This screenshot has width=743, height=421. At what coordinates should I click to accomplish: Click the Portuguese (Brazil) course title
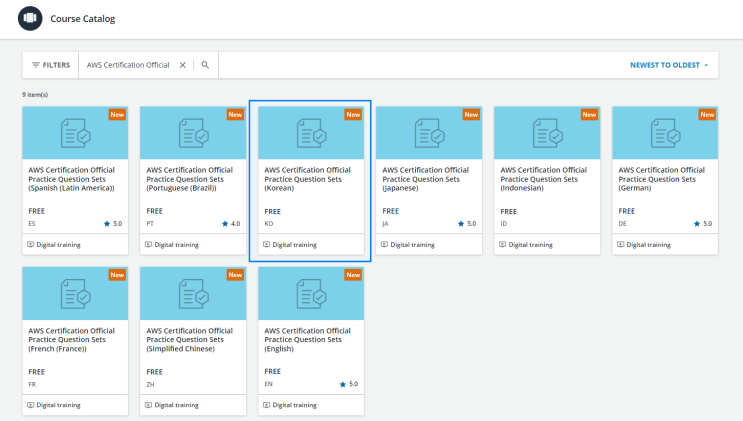tap(190, 179)
